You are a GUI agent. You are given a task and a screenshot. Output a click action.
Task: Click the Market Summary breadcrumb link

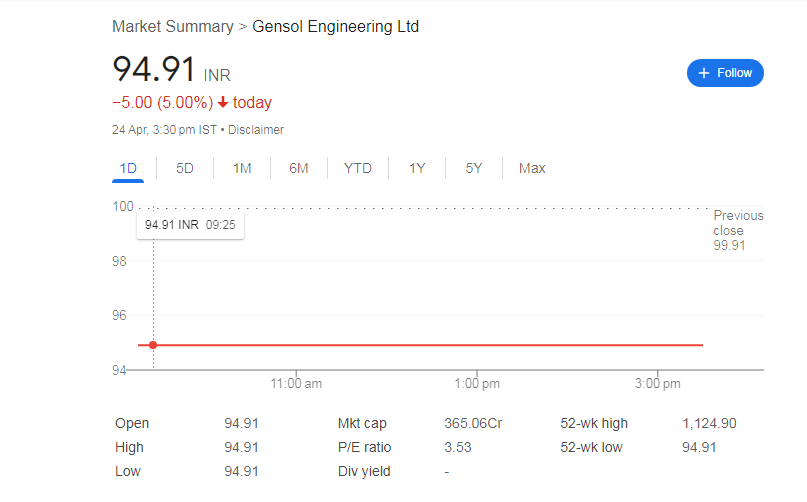(173, 26)
